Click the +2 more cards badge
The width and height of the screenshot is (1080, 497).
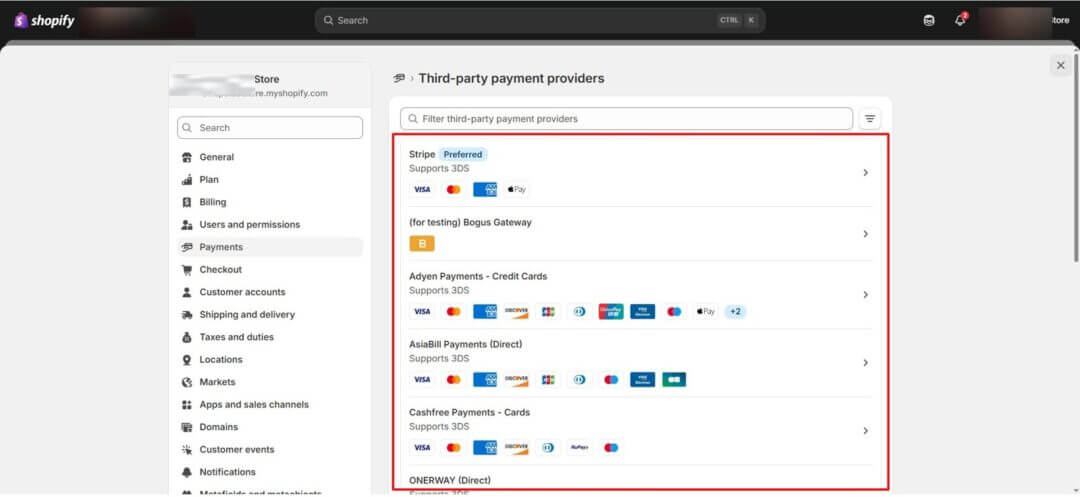tap(735, 311)
